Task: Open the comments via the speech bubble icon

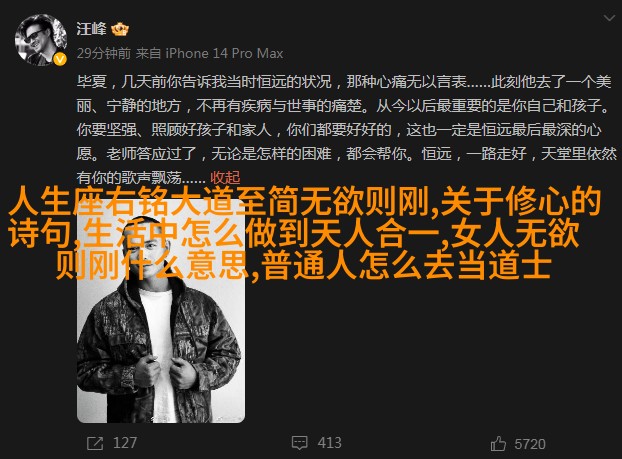Action: pos(299,443)
